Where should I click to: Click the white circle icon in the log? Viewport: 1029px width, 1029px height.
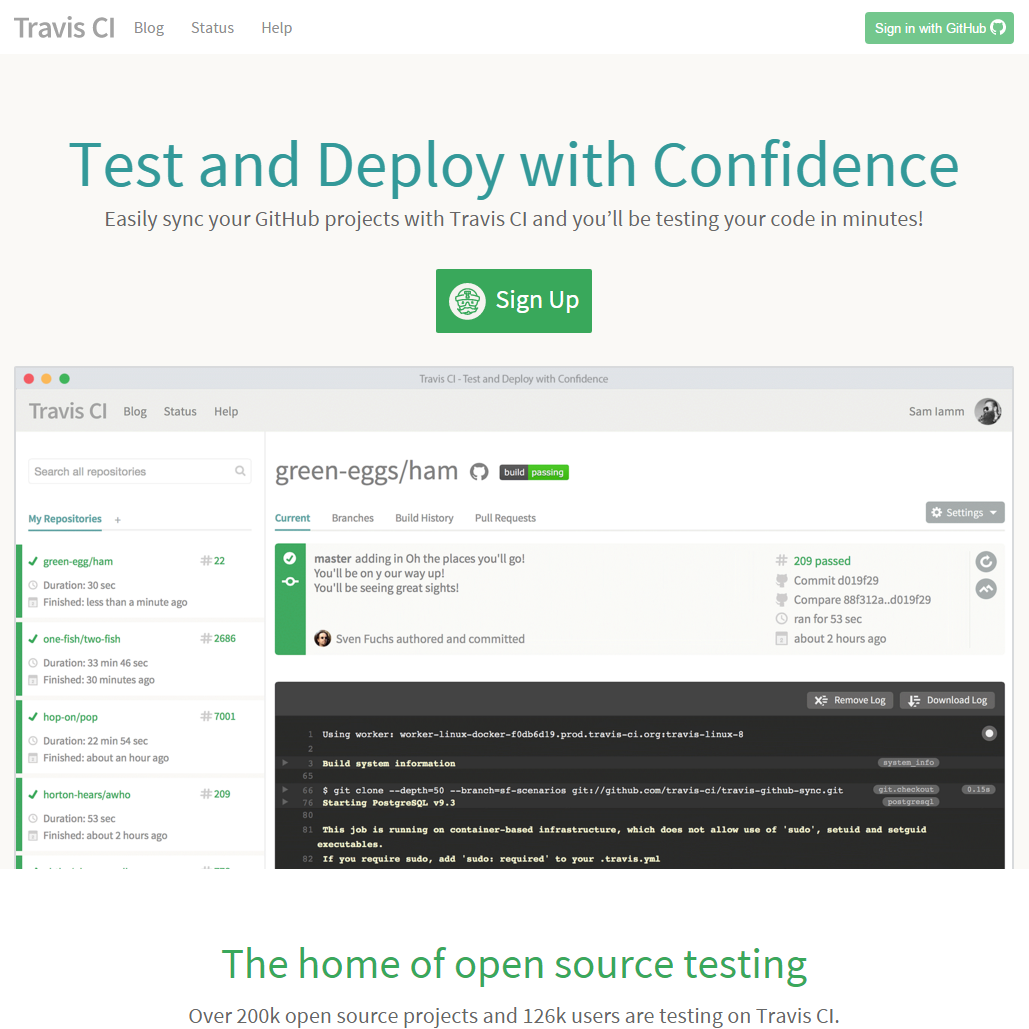click(x=989, y=733)
